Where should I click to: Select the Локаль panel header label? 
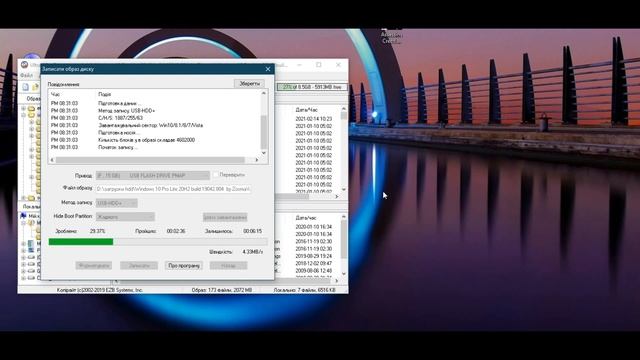click(x=31, y=207)
